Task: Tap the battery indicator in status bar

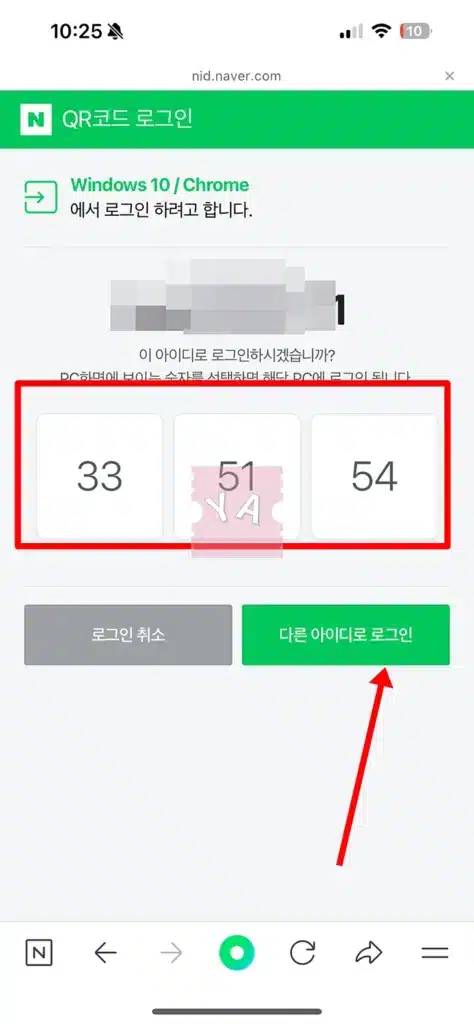Action: (x=416, y=31)
